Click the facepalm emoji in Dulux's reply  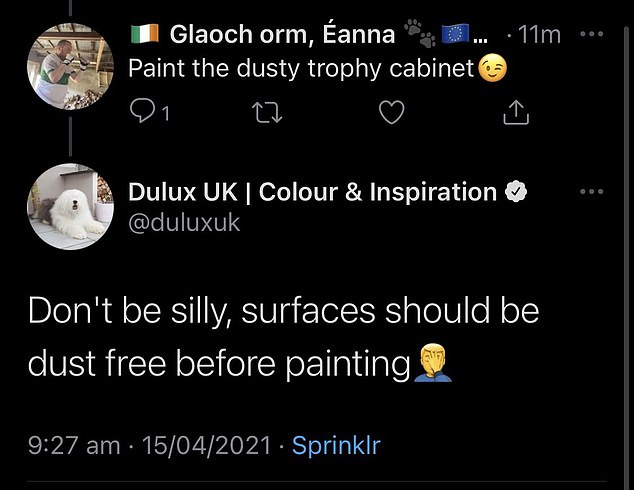point(433,363)
